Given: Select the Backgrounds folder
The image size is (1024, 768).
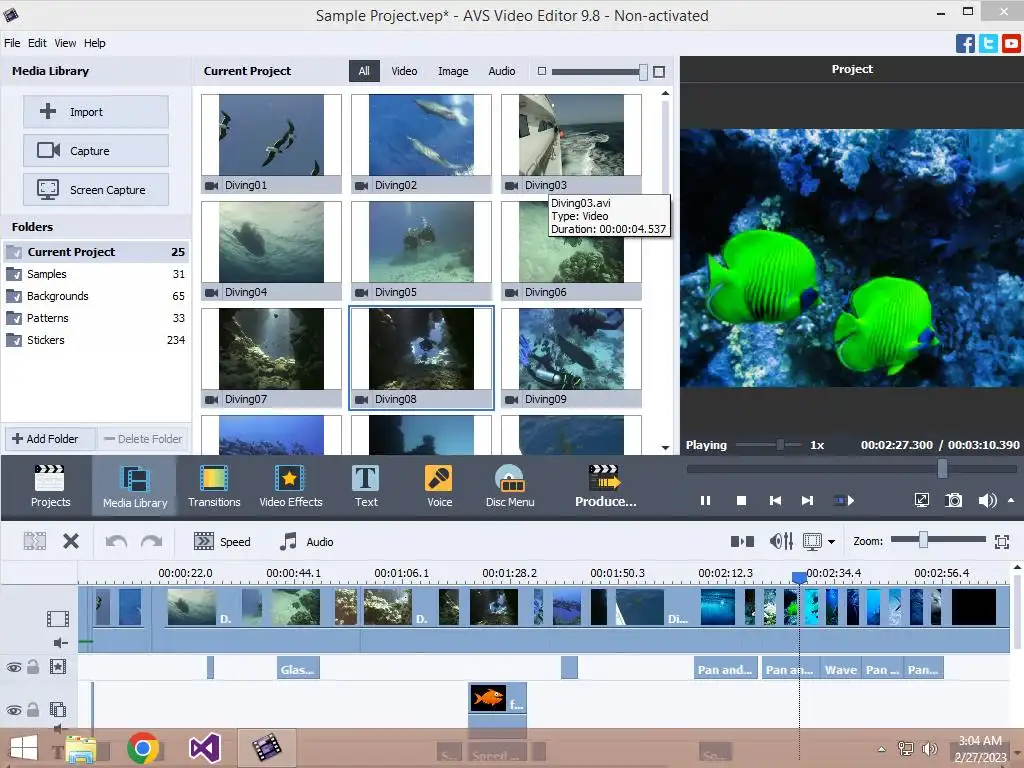Looking at the screenshot, I should pyautogui.click(x=96, y=296).
